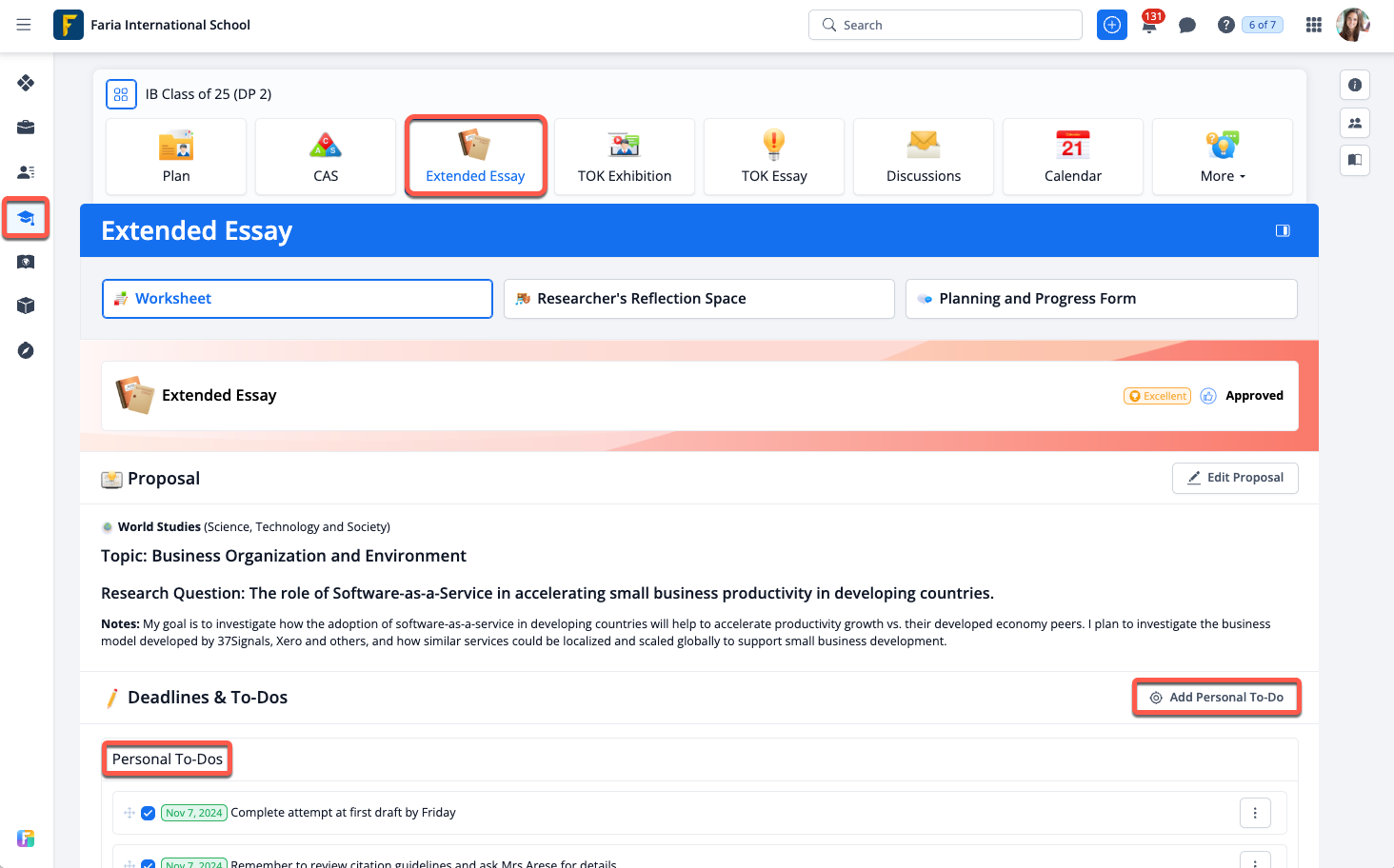Image resolution: width=1394 pixels, height=868 pixels.
Task: Open the apps grid launcher icon
Action: click(x=1313, y=25)
